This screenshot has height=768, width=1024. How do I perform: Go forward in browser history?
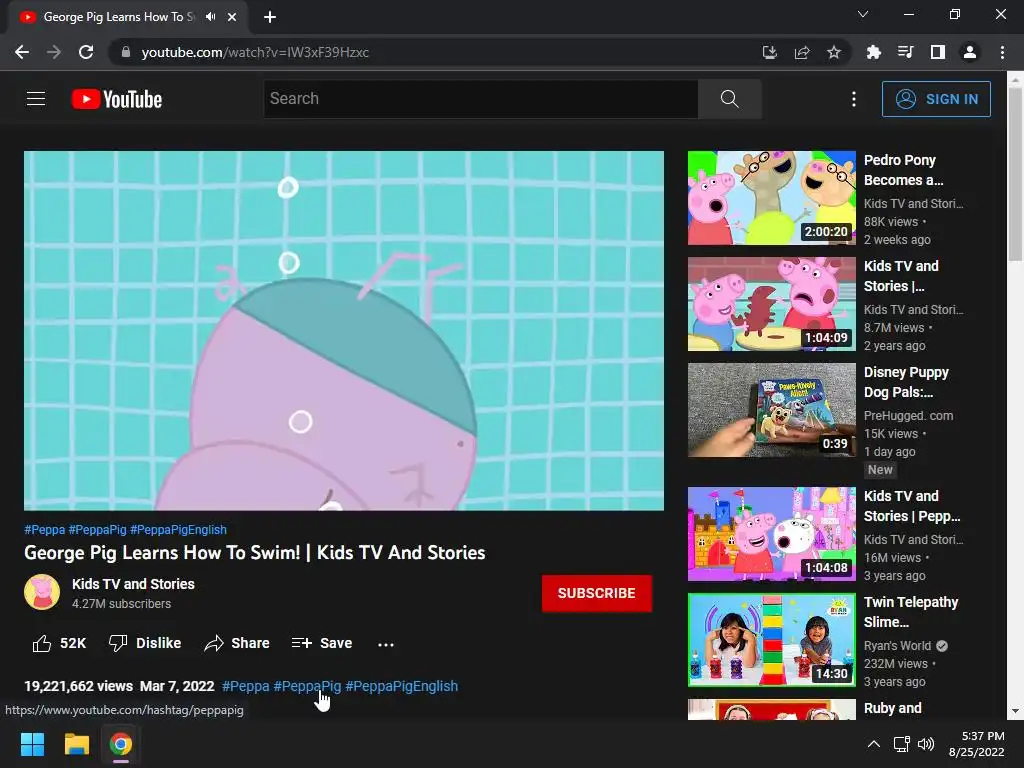[54, 52]
